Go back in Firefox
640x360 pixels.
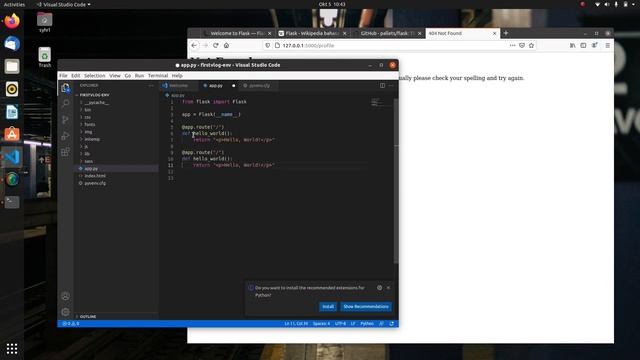(194, 45)
